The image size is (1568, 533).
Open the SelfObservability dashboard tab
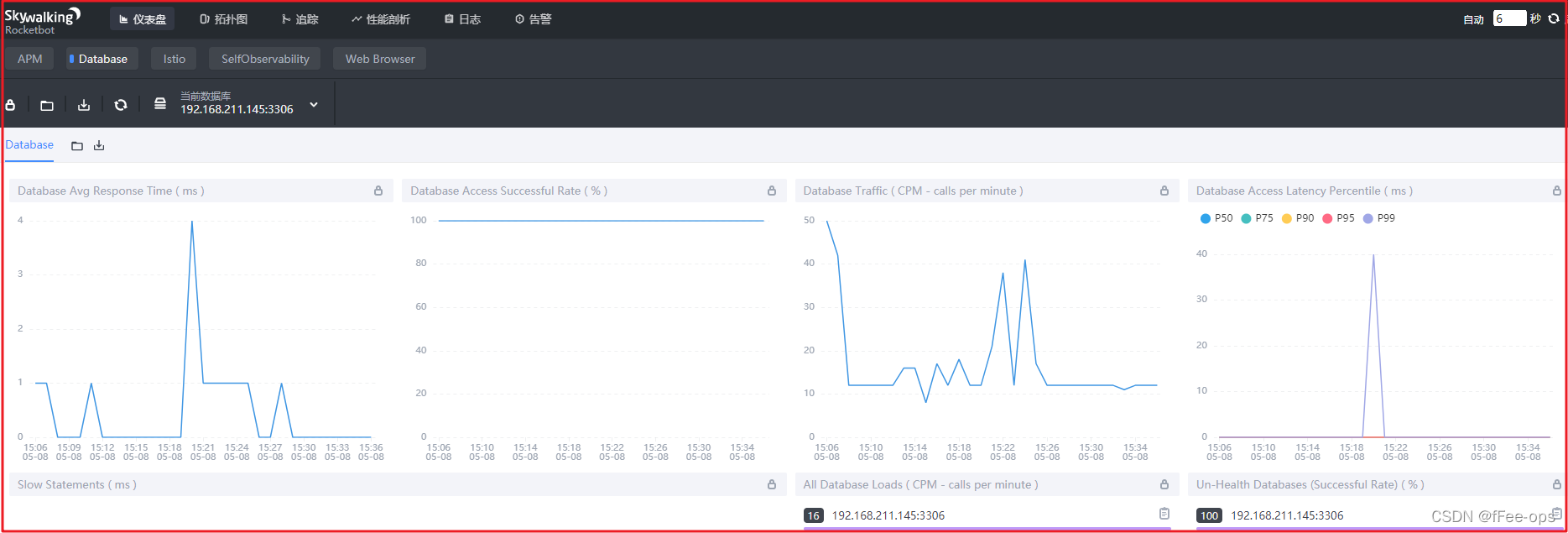point(265,59)
